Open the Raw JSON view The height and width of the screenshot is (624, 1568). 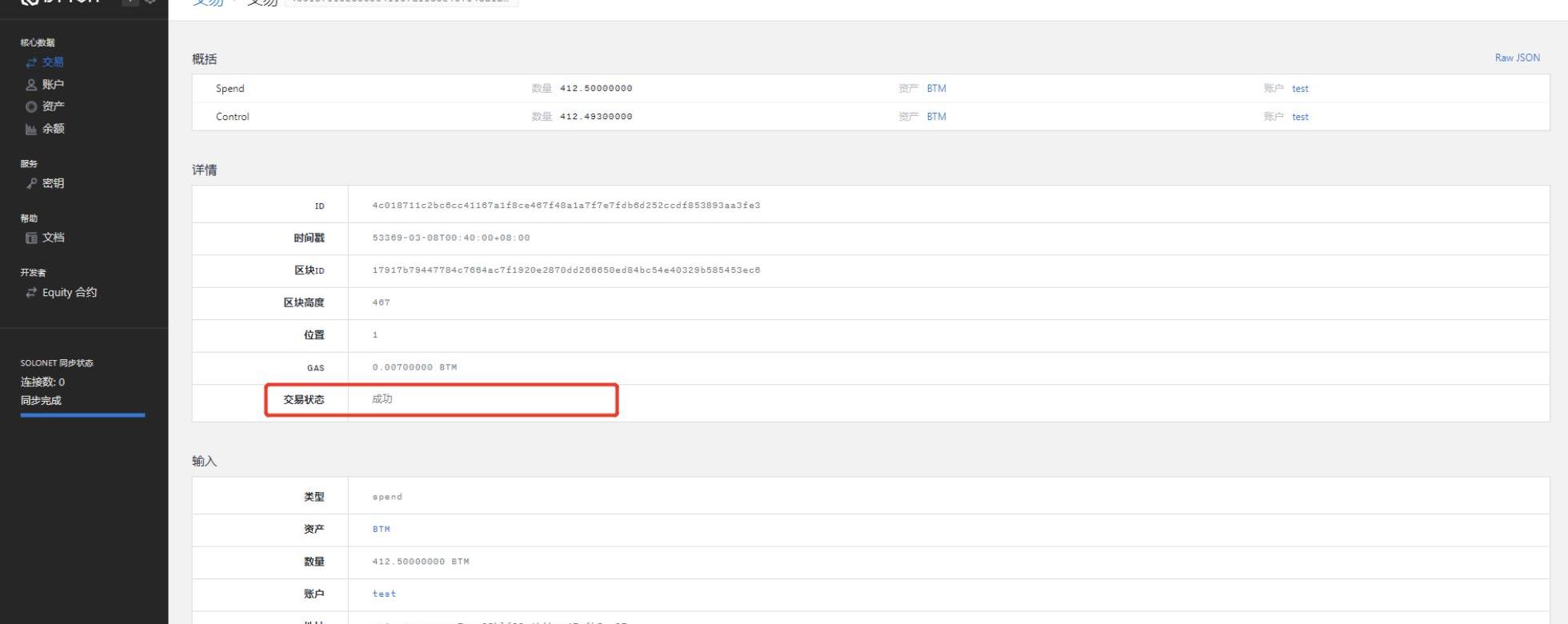point(1517,58)
